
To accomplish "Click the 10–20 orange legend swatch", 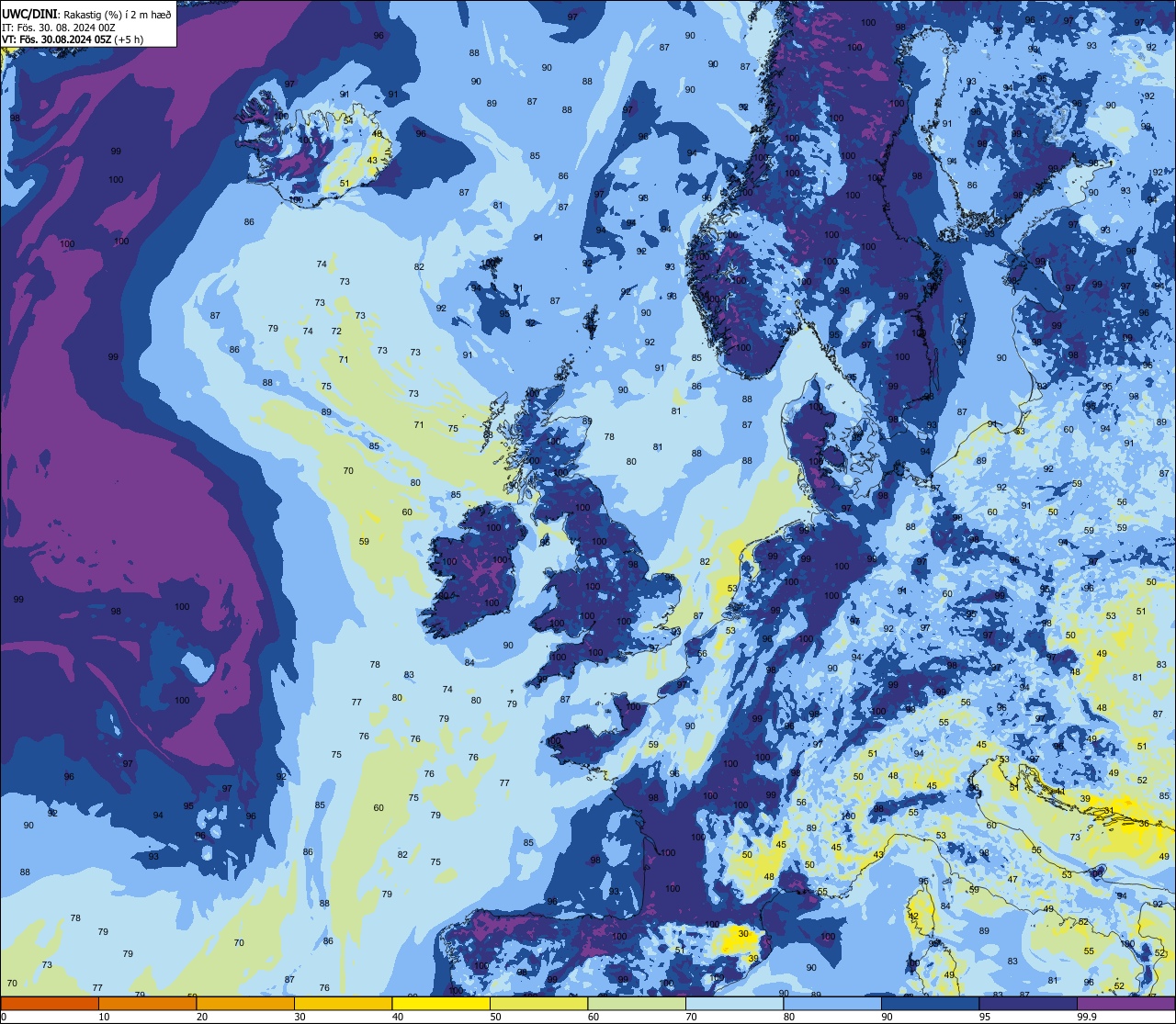I will (x=147, y=1003).
